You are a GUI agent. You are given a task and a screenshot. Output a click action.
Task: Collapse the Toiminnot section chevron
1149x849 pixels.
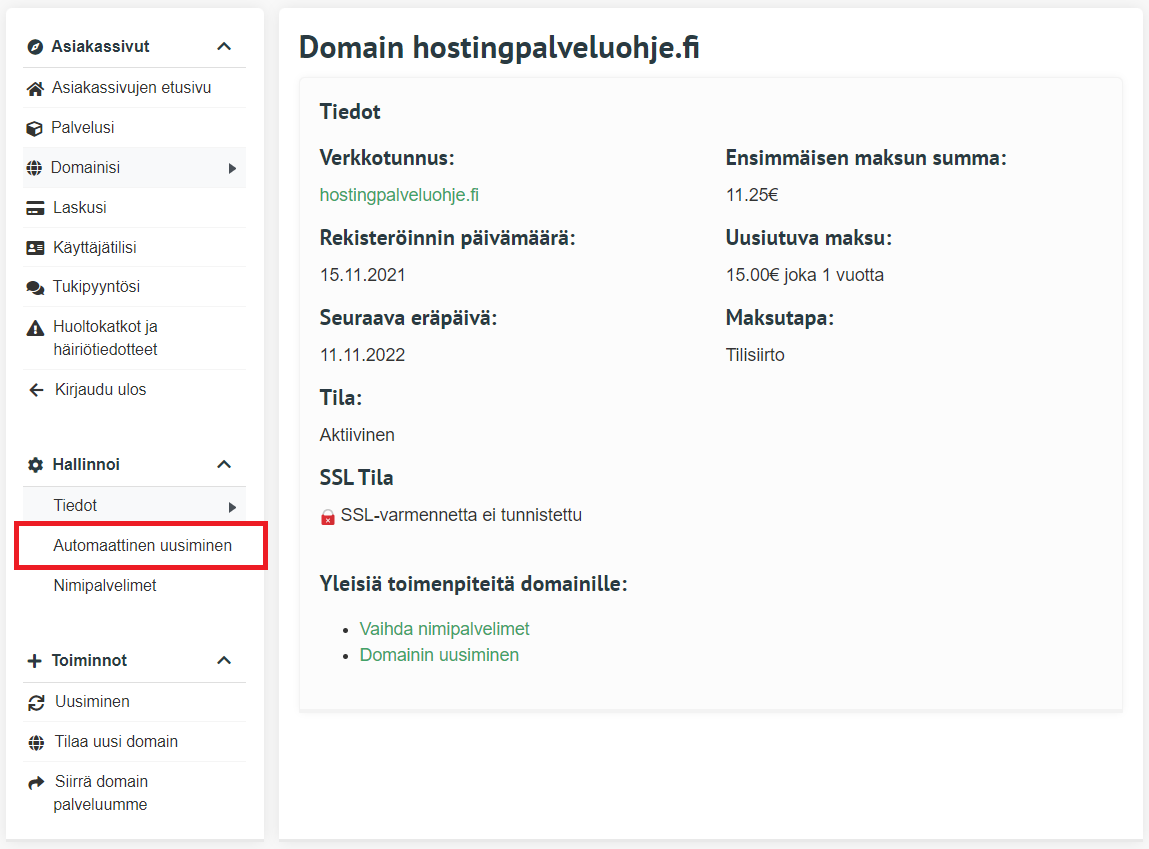coord(224,661)
